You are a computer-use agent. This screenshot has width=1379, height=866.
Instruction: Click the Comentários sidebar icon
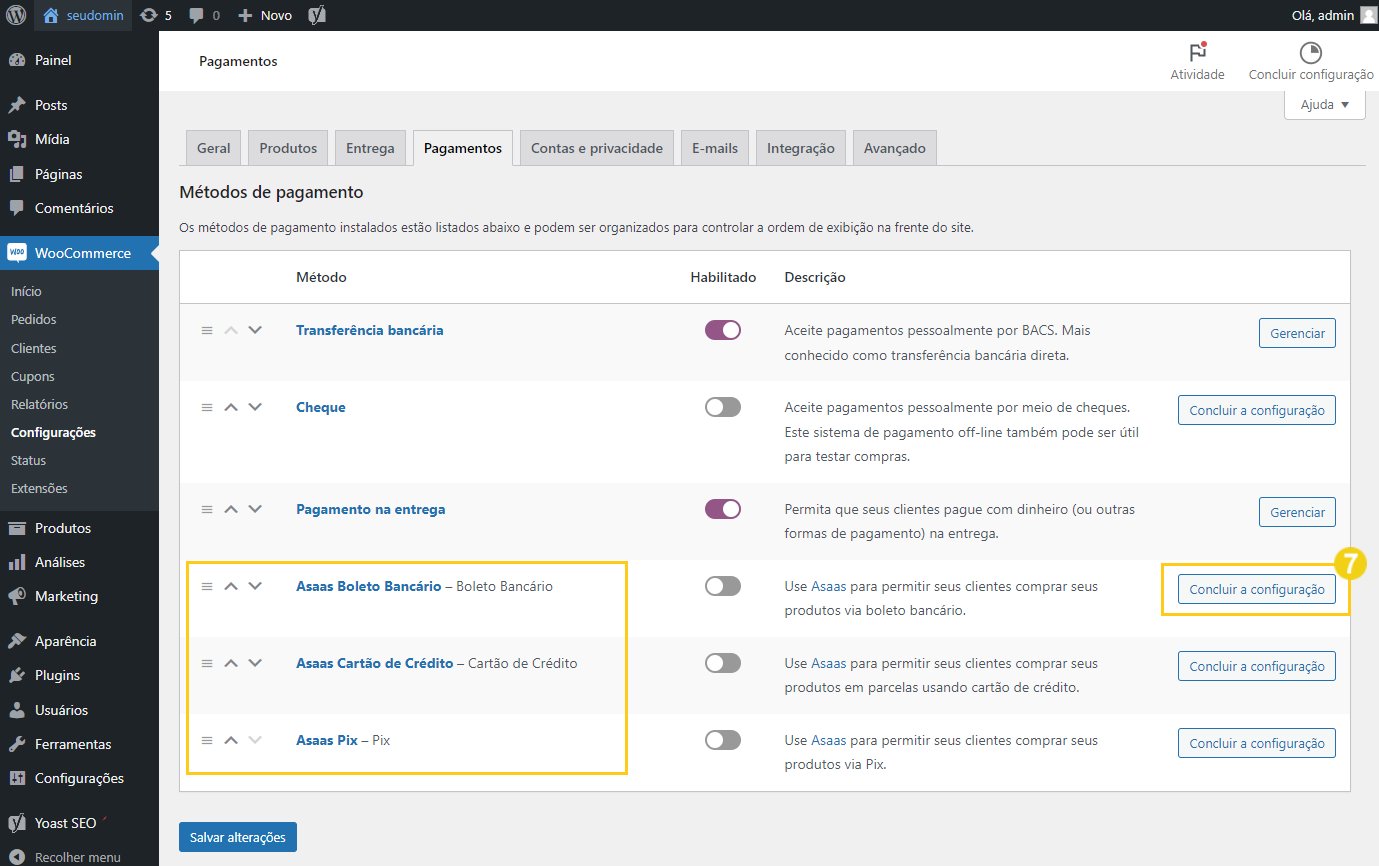click(17, 208)
